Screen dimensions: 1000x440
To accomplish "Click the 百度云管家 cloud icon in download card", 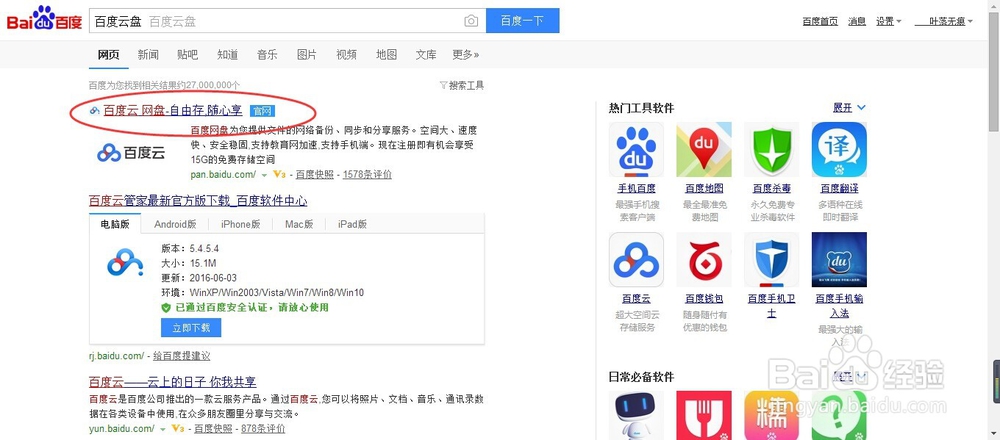I will (x=125, y=262).
